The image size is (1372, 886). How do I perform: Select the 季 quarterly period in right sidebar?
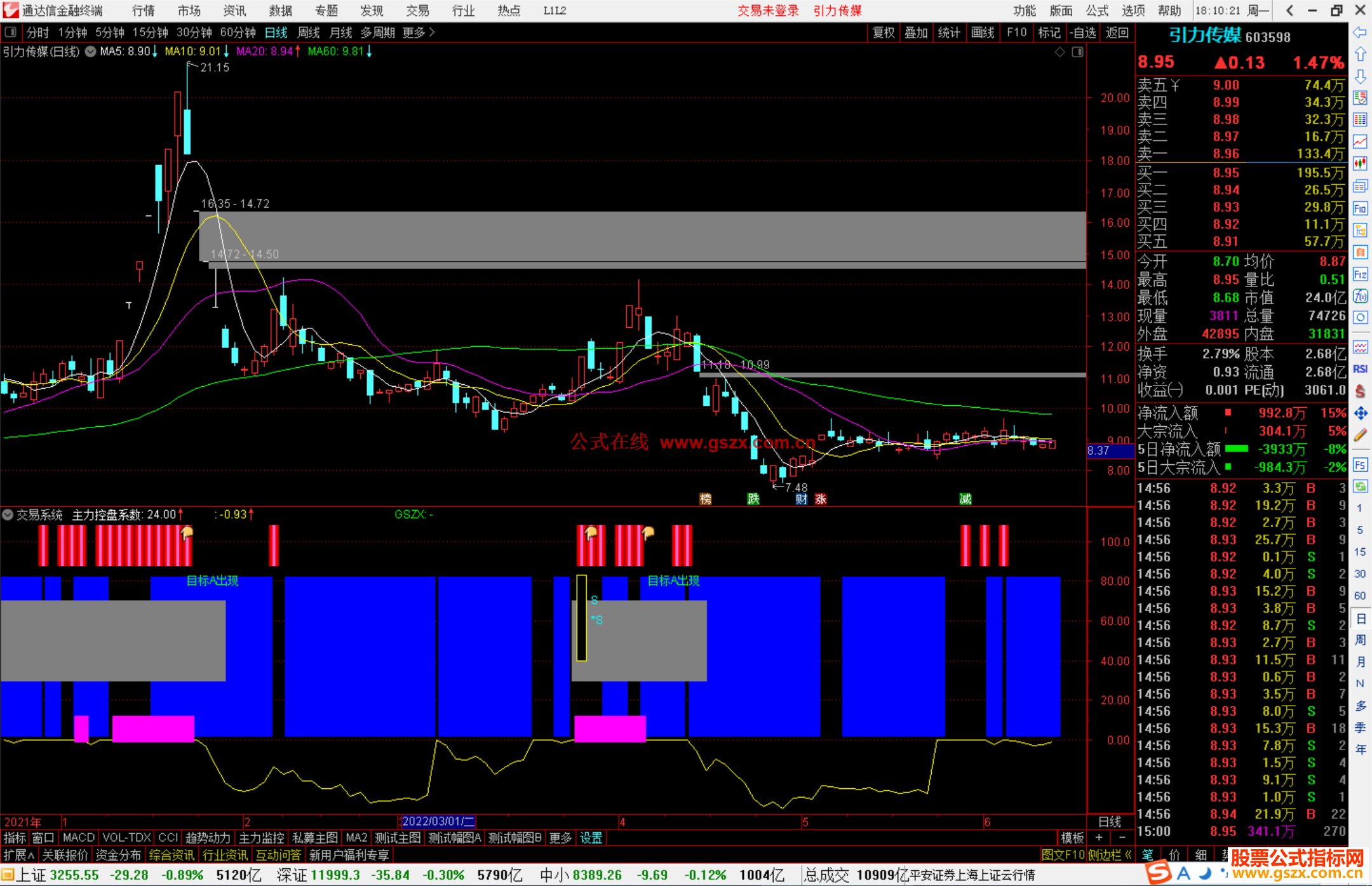[x=1360, y=728]
